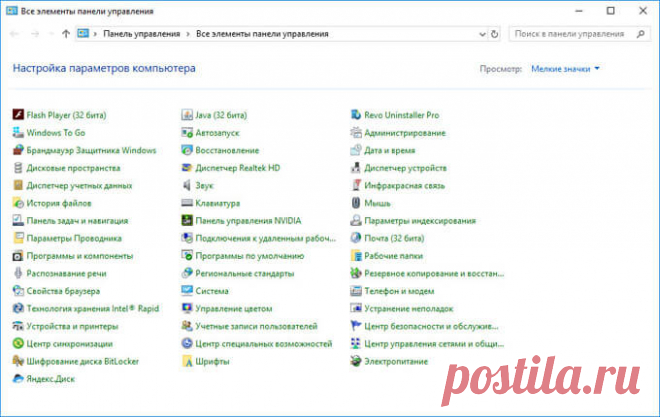Open Свойства браузера link

point(63,291)
